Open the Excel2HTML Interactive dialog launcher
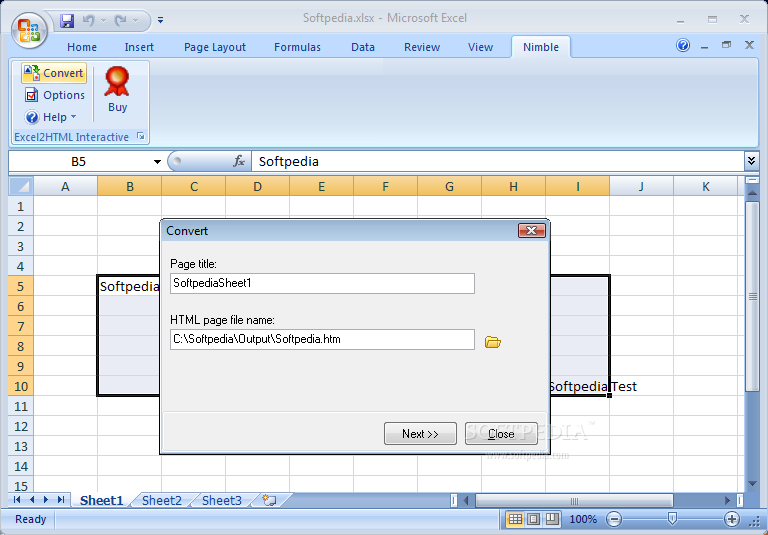Screen dimensions: 768x535 click(x=141, y=136)
